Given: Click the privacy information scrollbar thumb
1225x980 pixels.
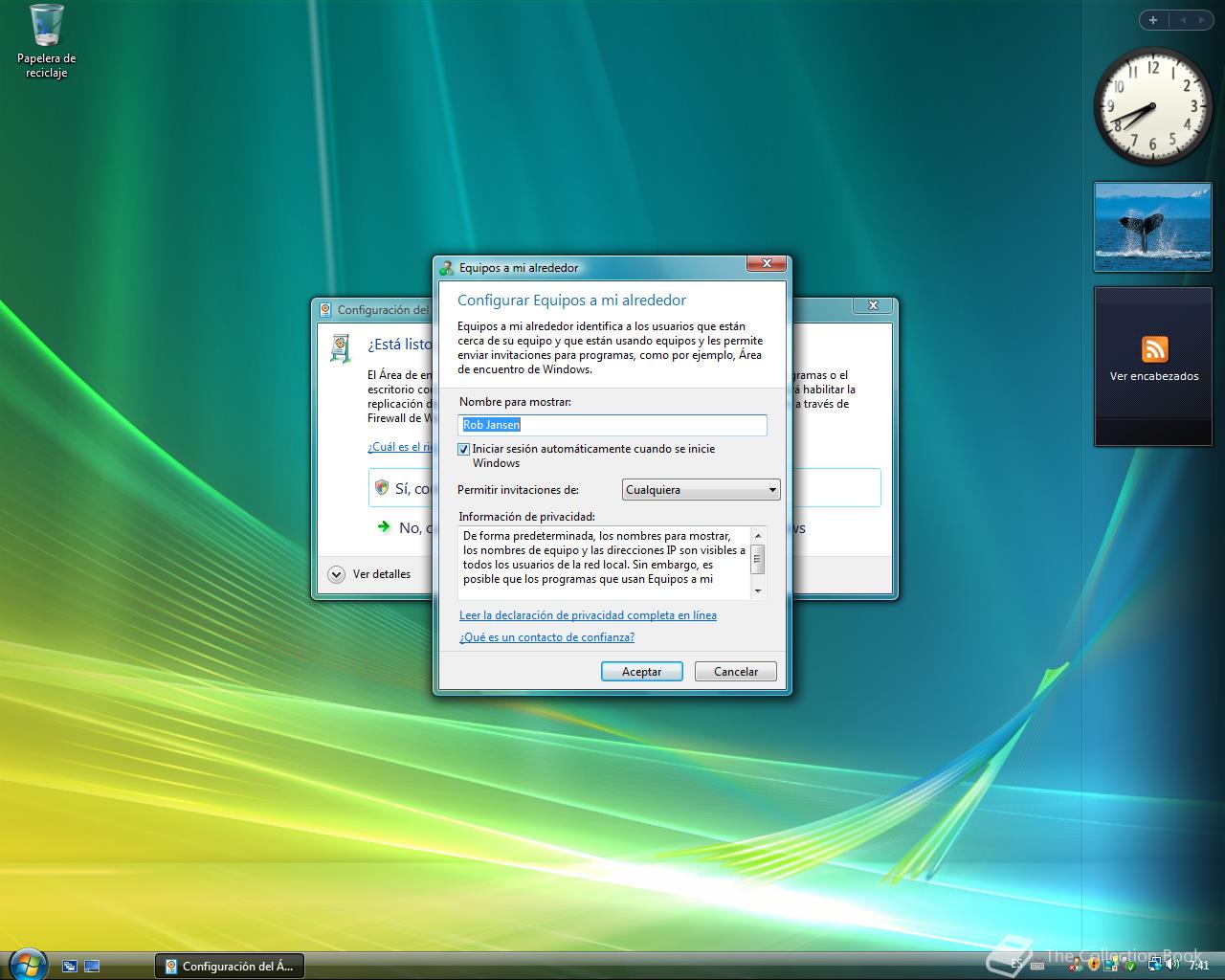Looking at the screenshot, I should (x=758, y=559).
